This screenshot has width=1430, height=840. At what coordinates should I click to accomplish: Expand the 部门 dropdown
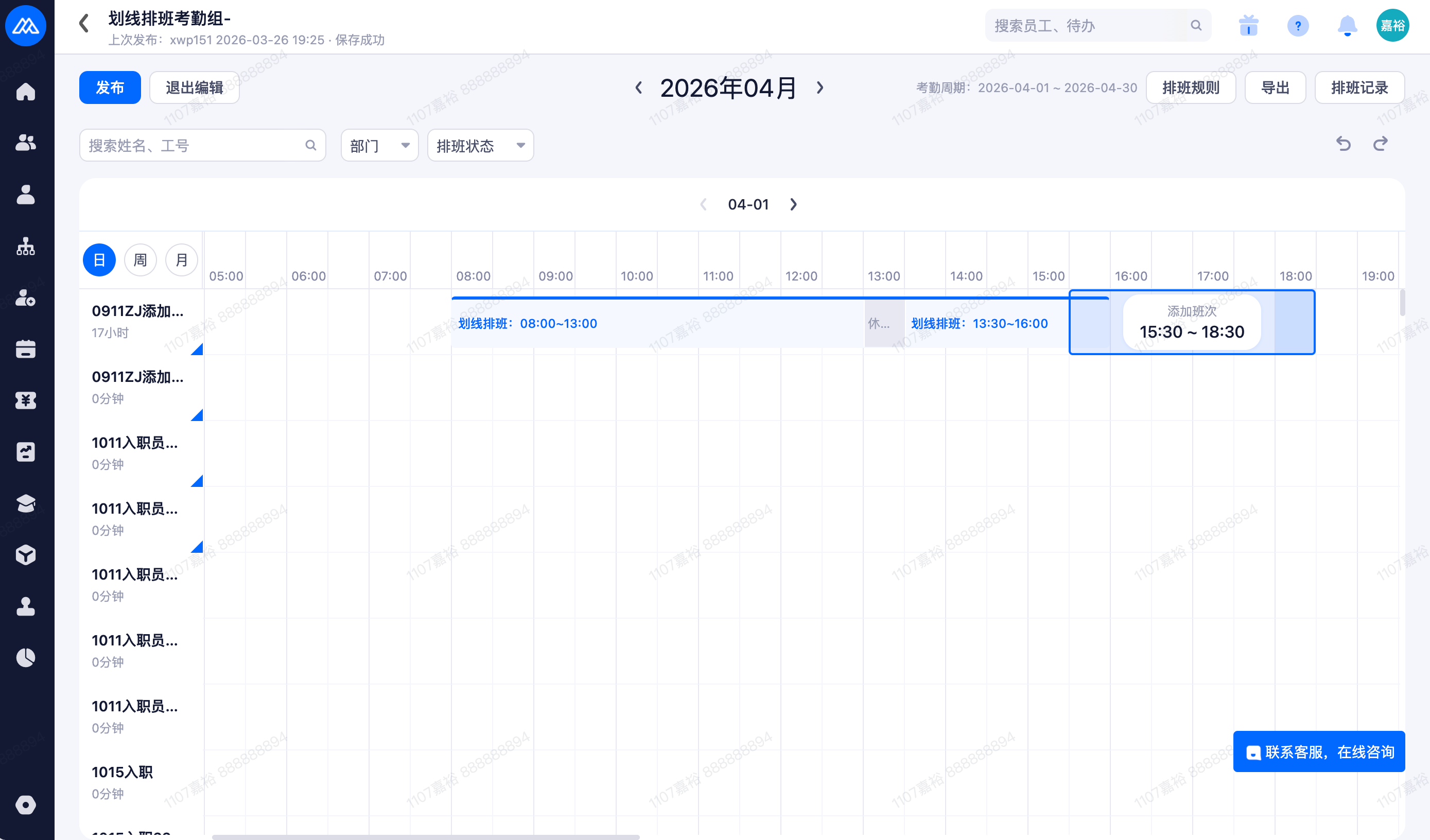(379, 146)
